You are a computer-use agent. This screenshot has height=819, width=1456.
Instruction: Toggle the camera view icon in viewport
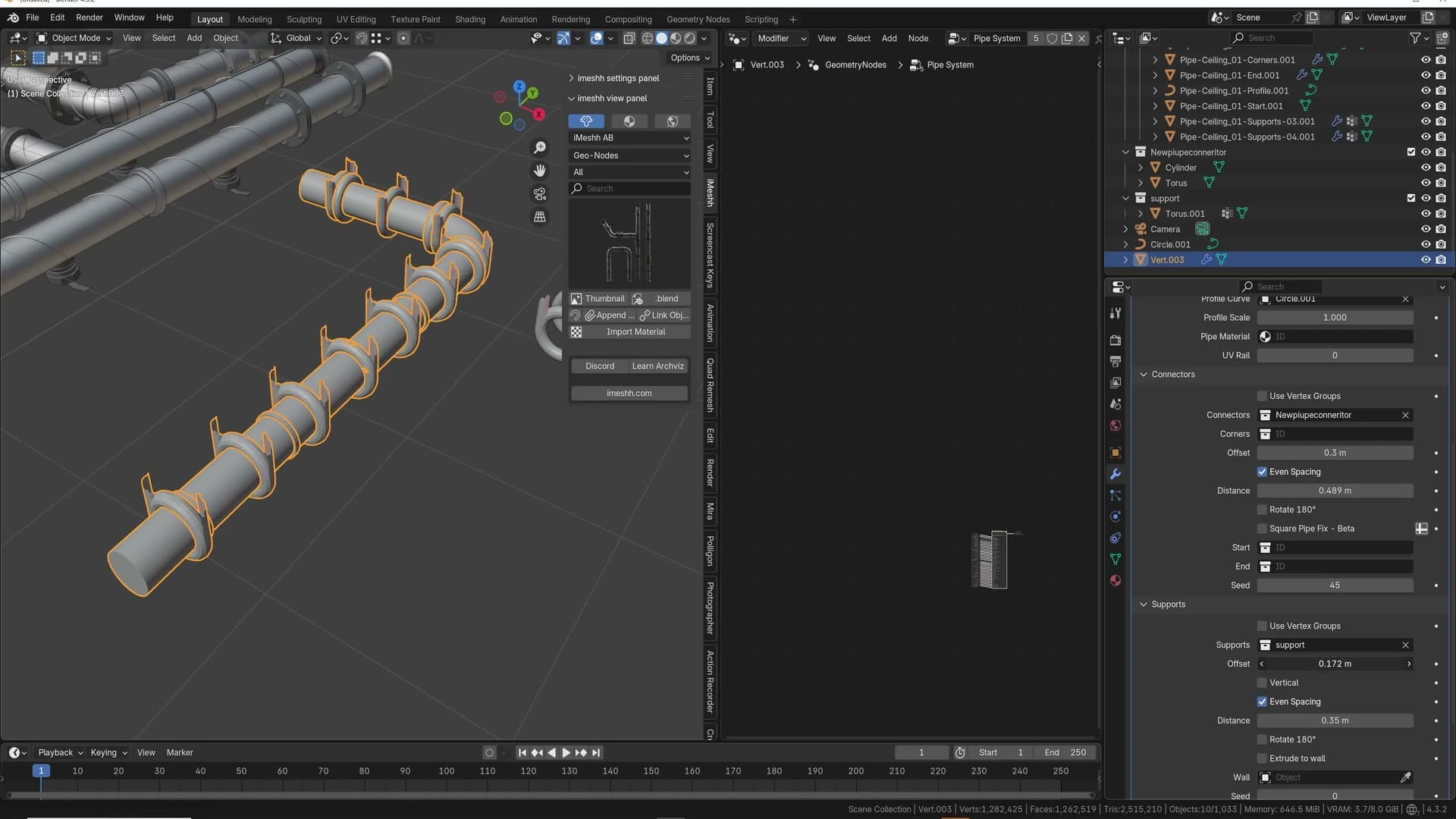[540, 194]
